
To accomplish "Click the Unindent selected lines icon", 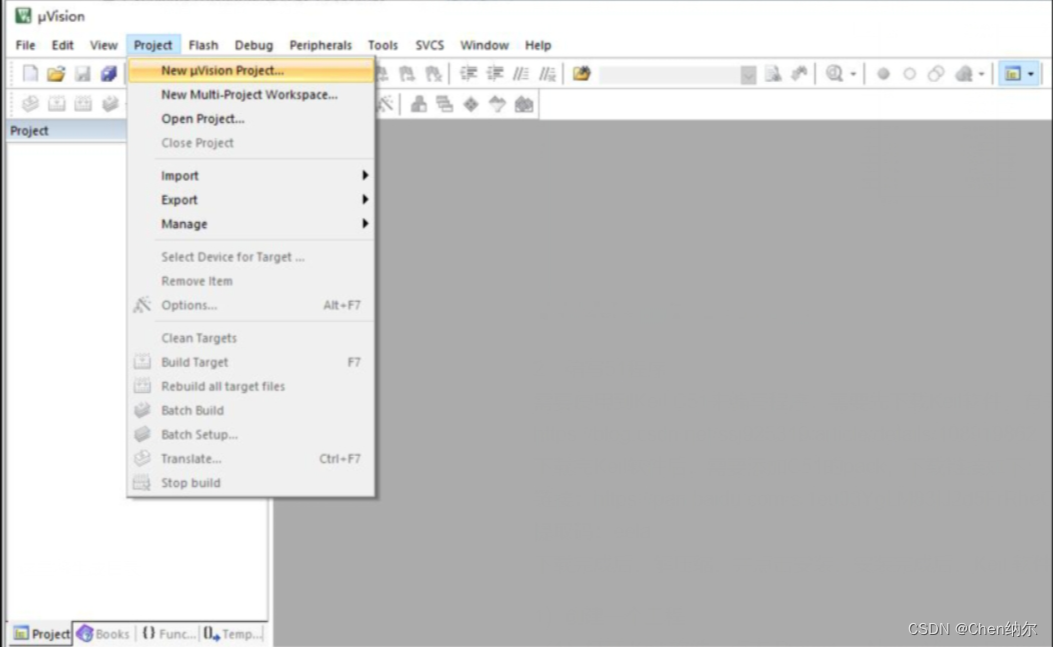I will [495, 73].
